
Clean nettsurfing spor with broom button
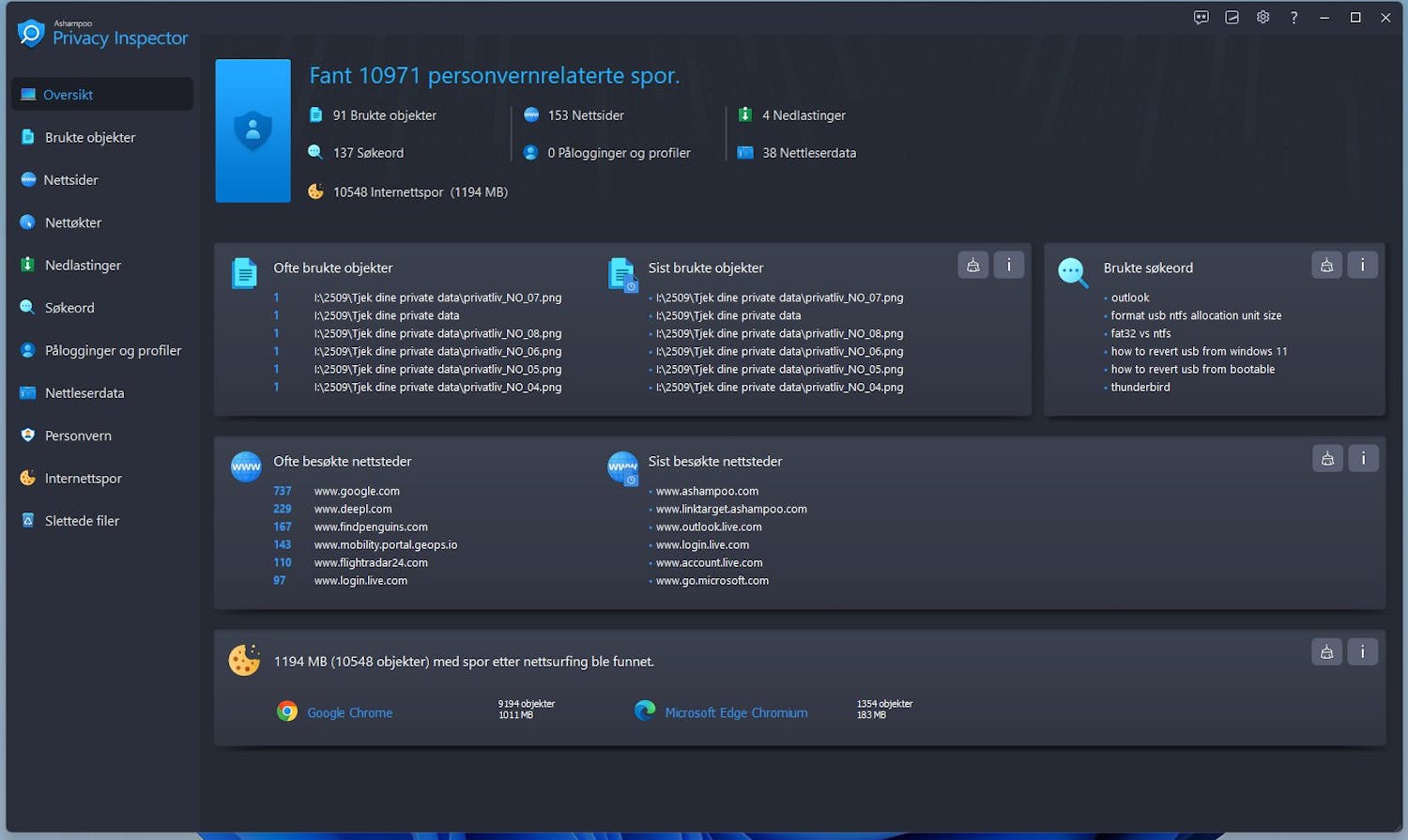1326,652
